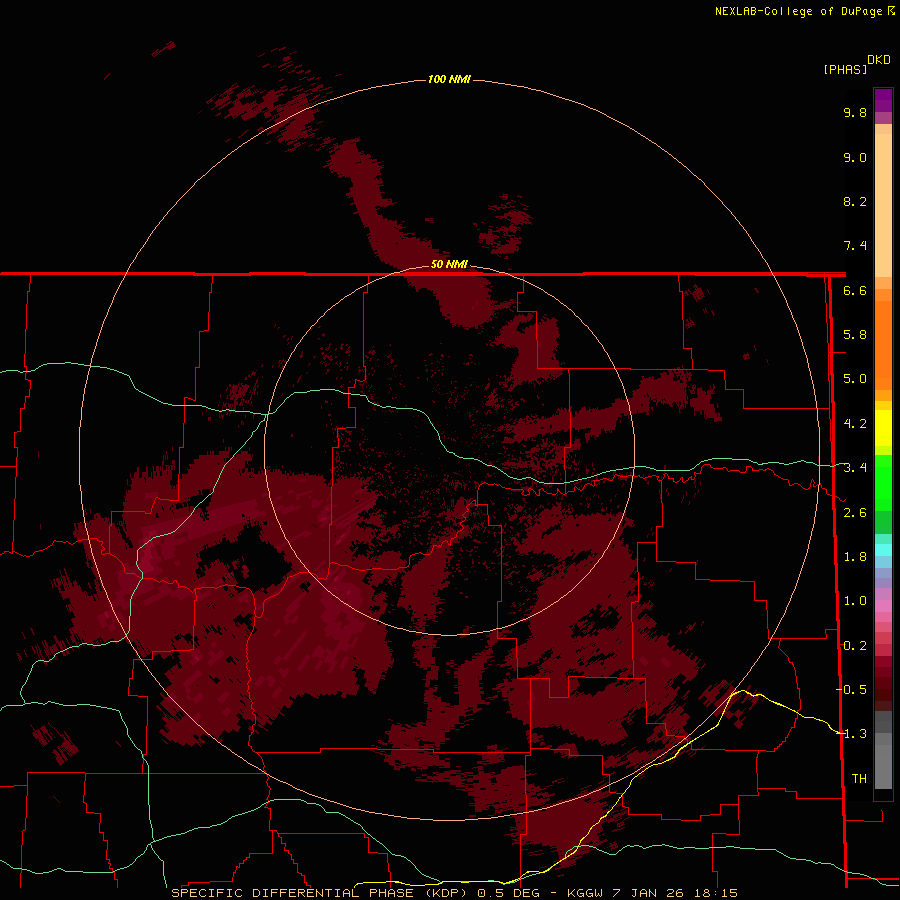900x900 pixels.
Task: Pick the purple segment atop the color bar
Action: tap(883, 100)
